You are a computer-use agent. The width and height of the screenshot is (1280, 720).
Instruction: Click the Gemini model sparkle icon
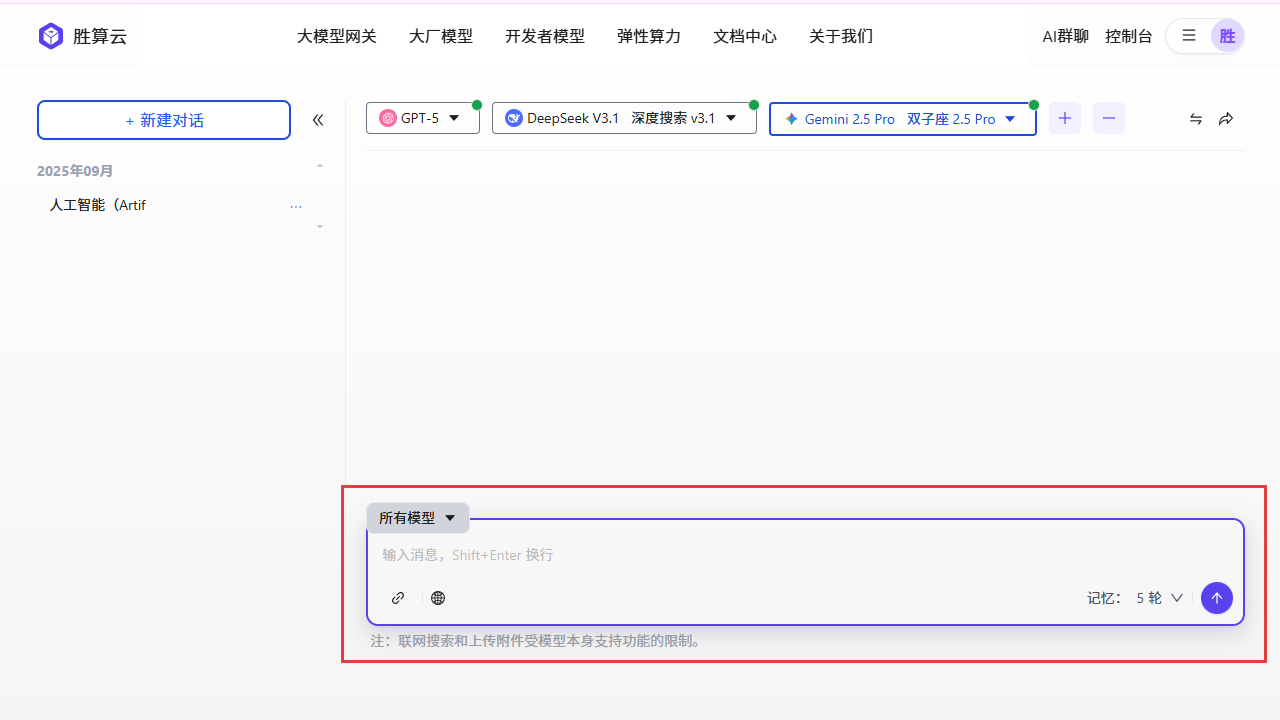792,119
